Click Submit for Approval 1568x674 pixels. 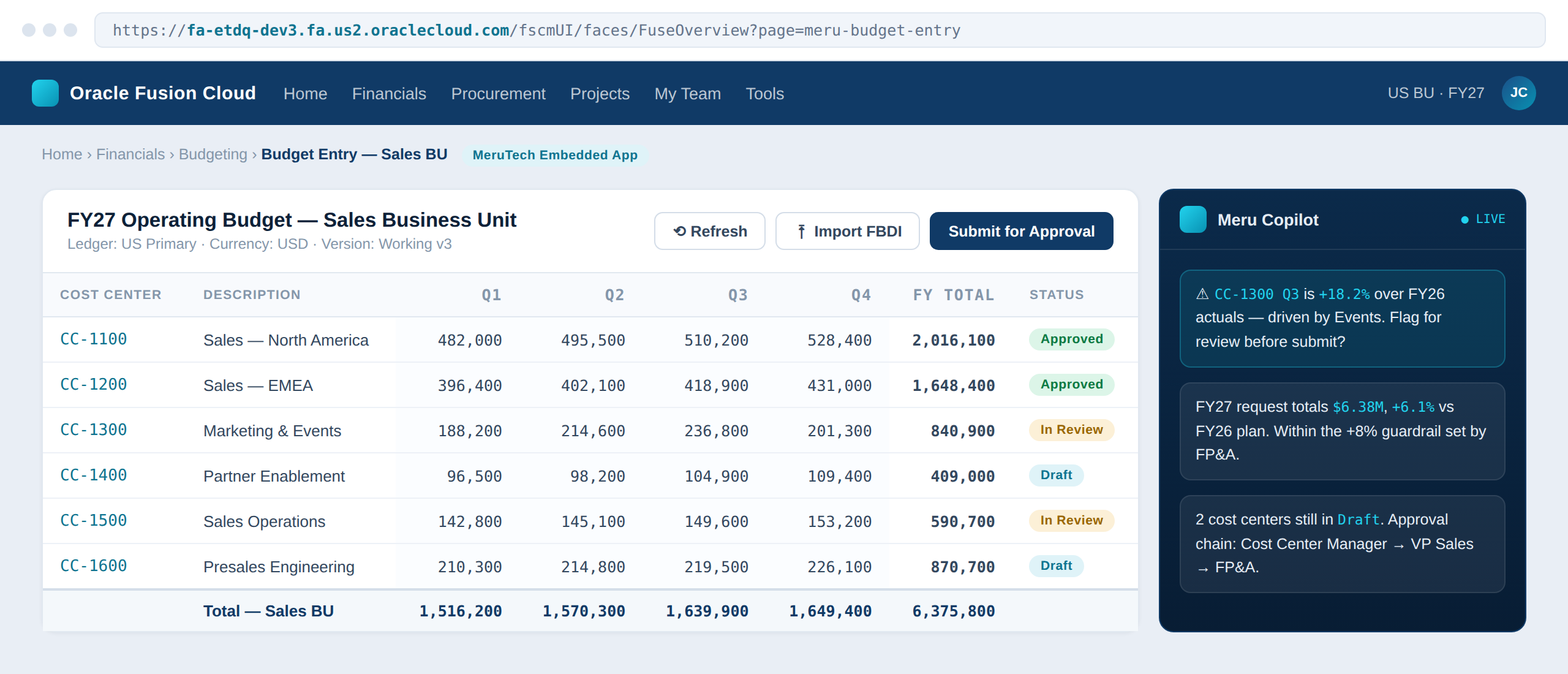(1021, 231)
